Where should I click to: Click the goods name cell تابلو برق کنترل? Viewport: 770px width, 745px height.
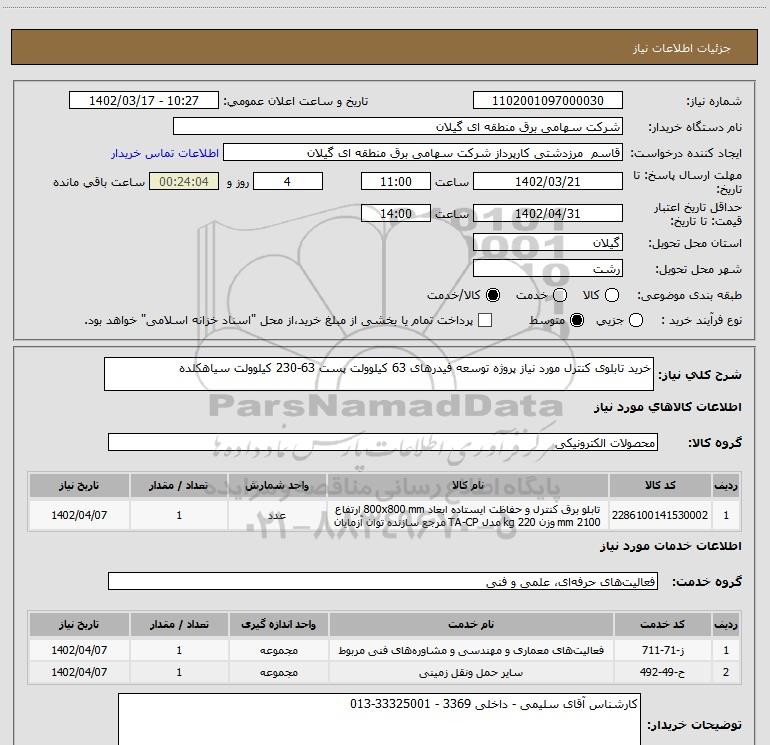(468, 515)
